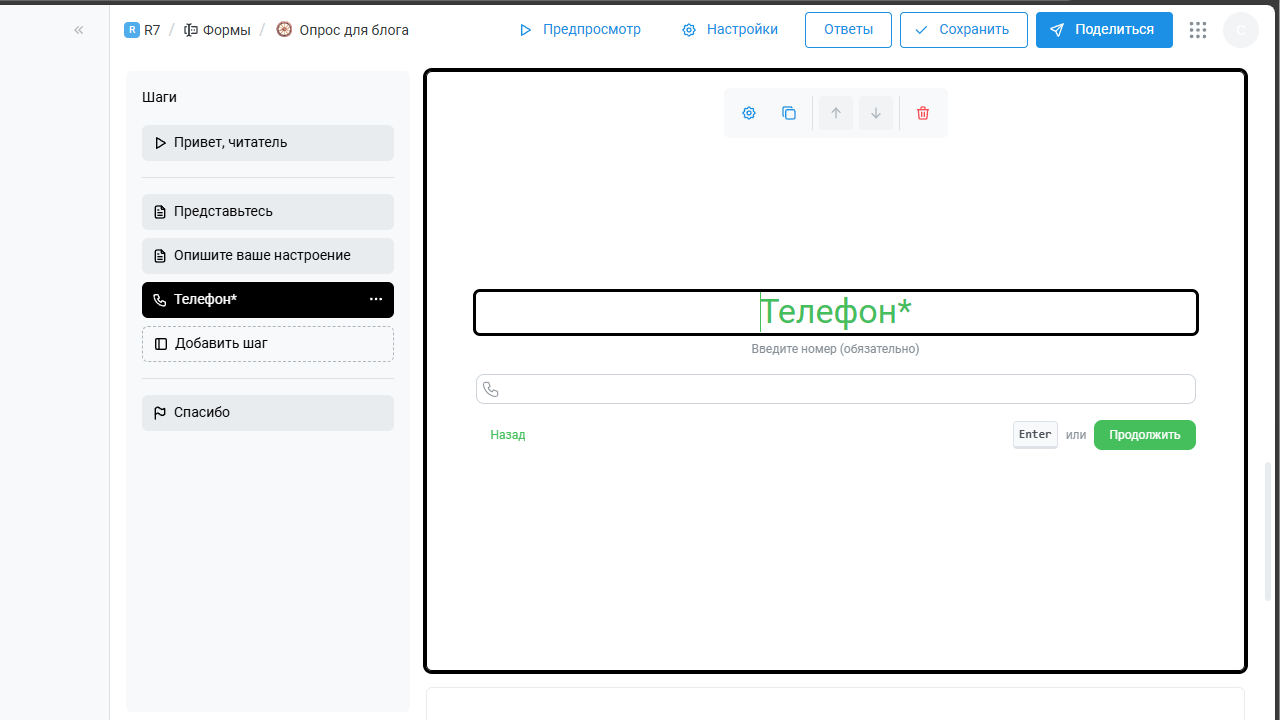Select the Опишите ваше настроение step
This screenshot has height=720, width=1280.
(x=268, y=256)
